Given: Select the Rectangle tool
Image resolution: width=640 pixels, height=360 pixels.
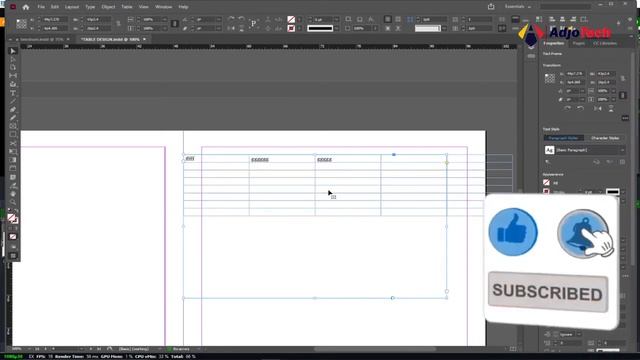Looking at the screenshot, I should (x=13, y=134).
